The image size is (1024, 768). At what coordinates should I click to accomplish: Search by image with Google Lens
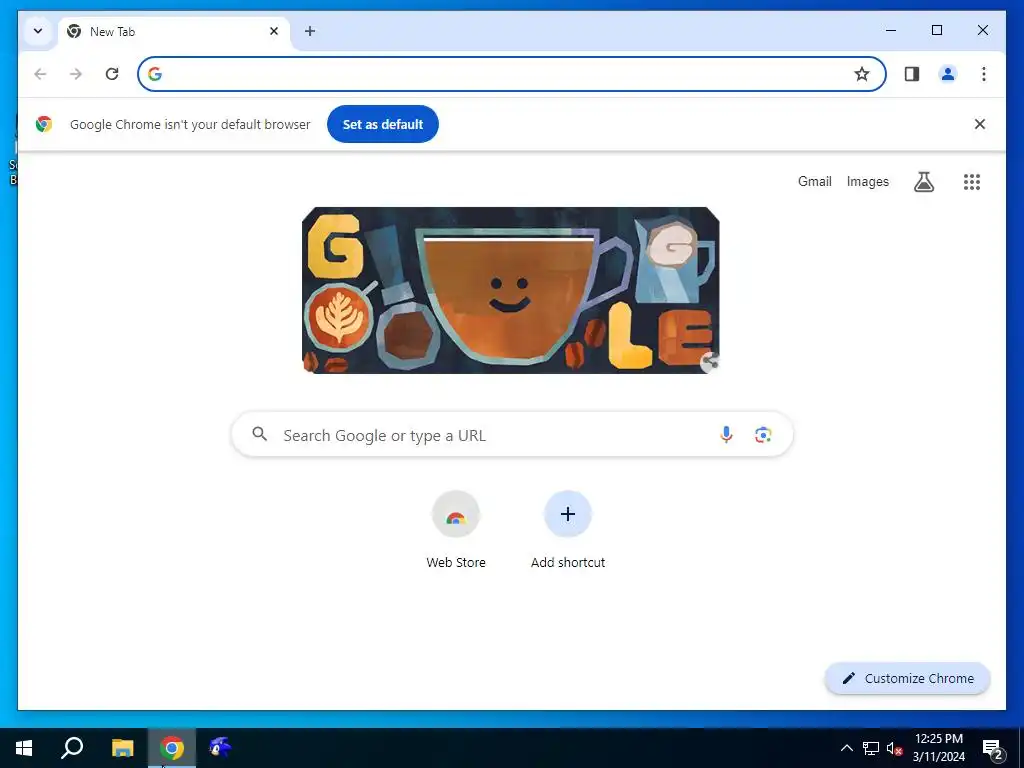763,434
